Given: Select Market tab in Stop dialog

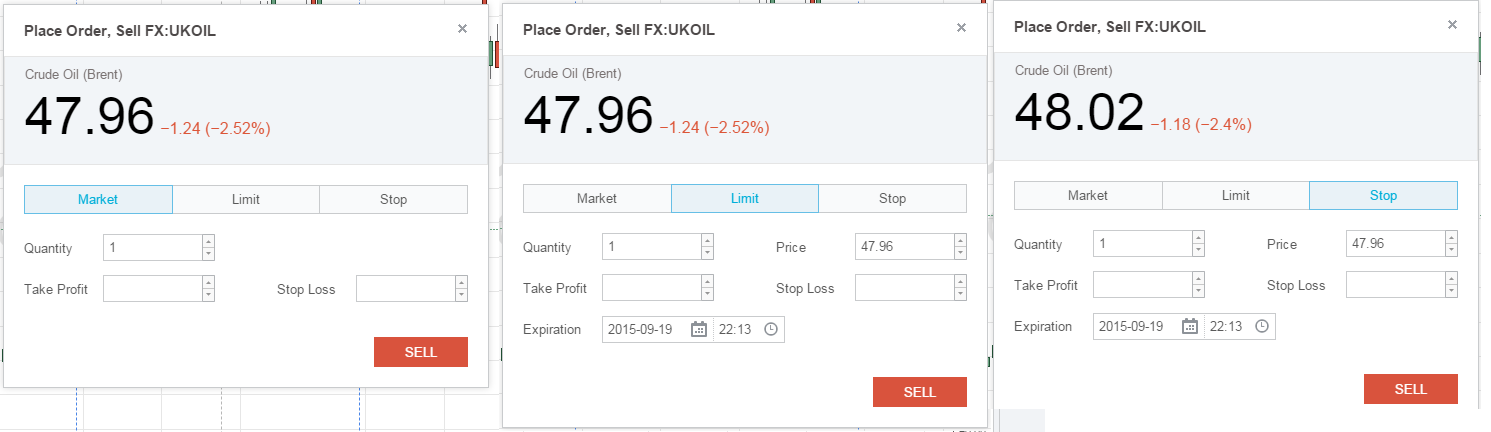Looking at the screenshot, I should (1088, 195).
